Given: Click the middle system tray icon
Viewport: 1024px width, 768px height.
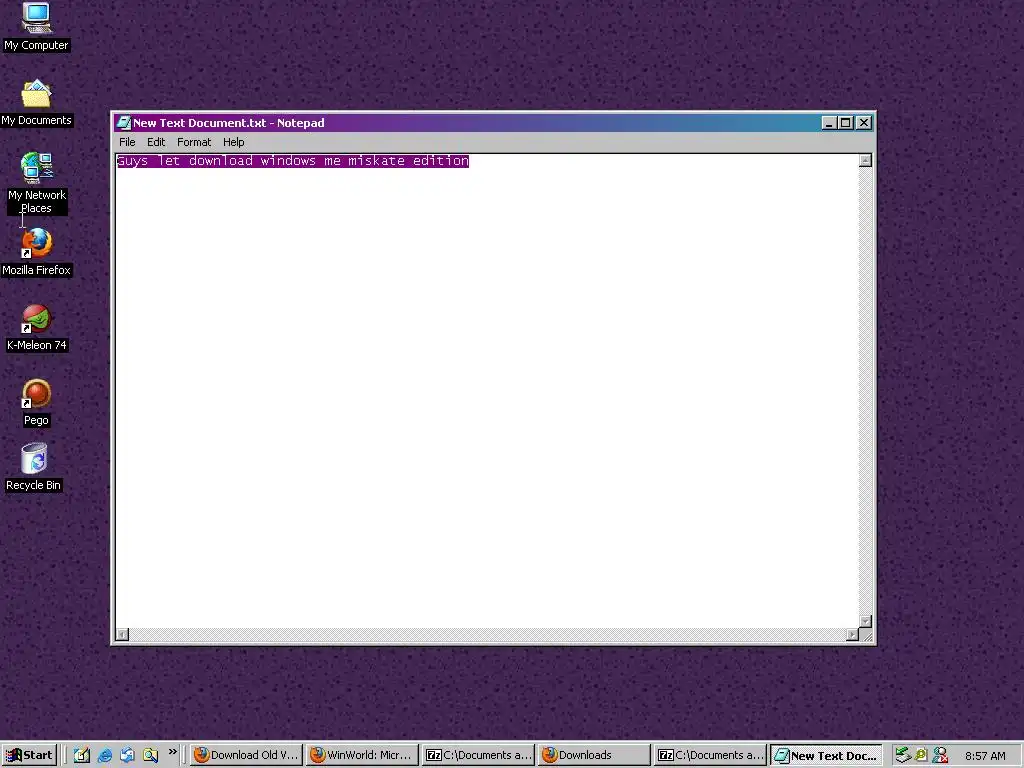Looking at the screenshot, I should click(x=921, y=755).
